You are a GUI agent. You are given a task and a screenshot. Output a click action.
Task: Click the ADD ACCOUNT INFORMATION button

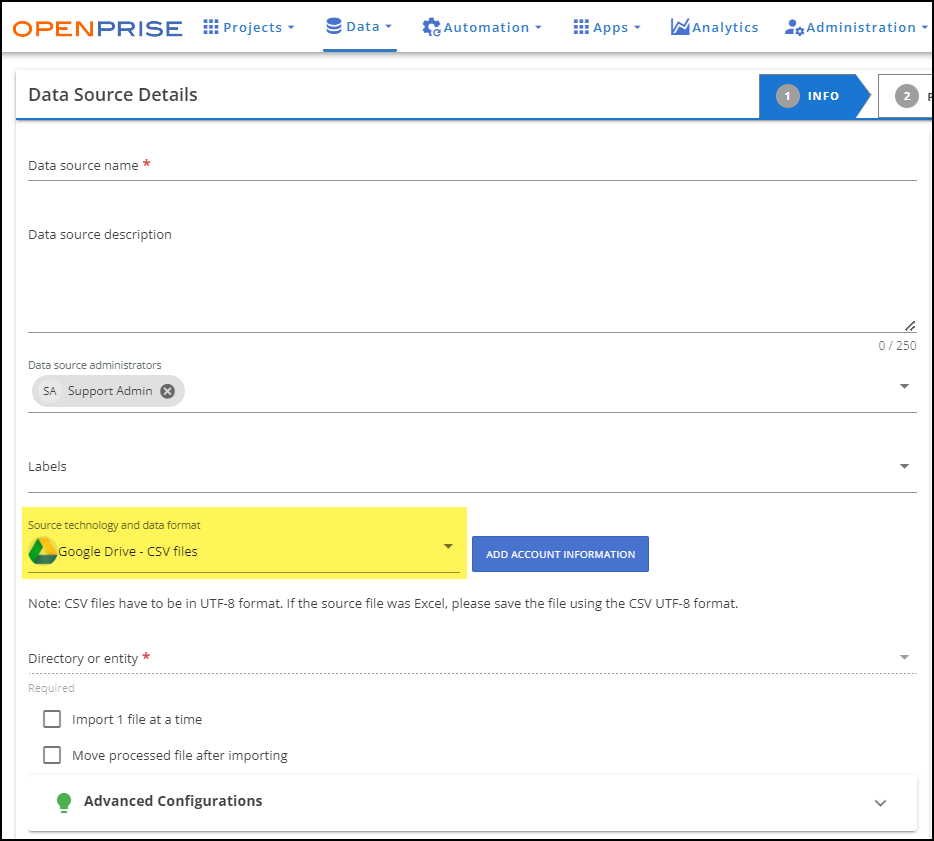coord(559,553)
